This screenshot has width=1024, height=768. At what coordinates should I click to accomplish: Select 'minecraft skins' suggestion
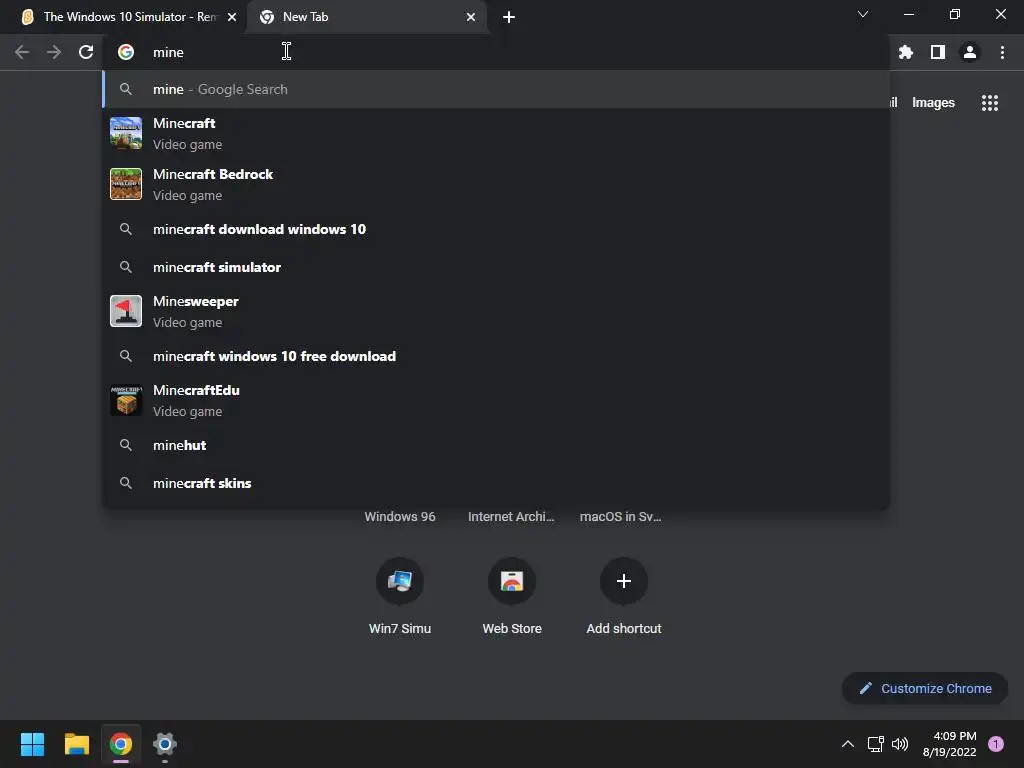click(496, 483)
